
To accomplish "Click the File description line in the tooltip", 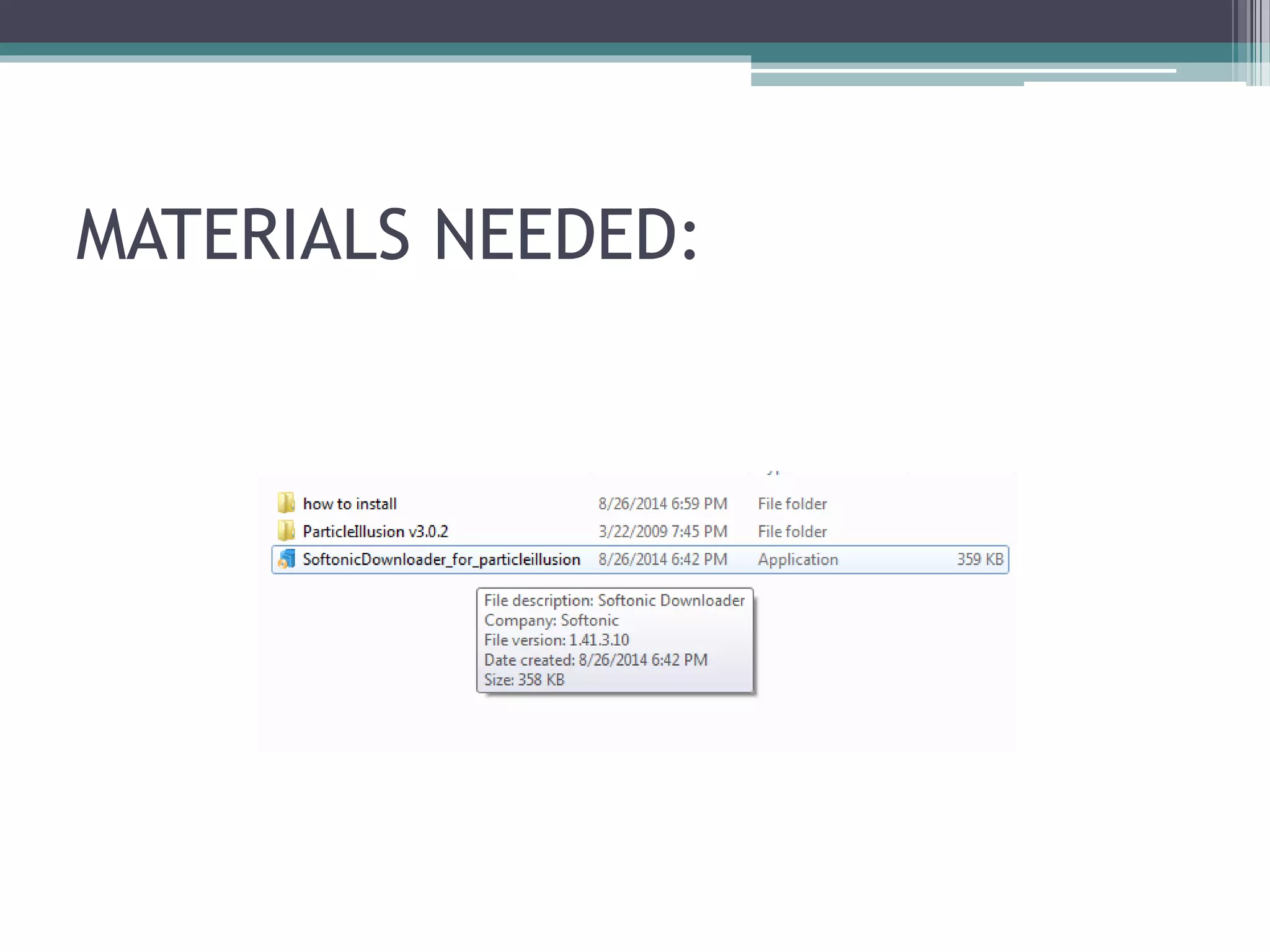I will click(614, 601).
